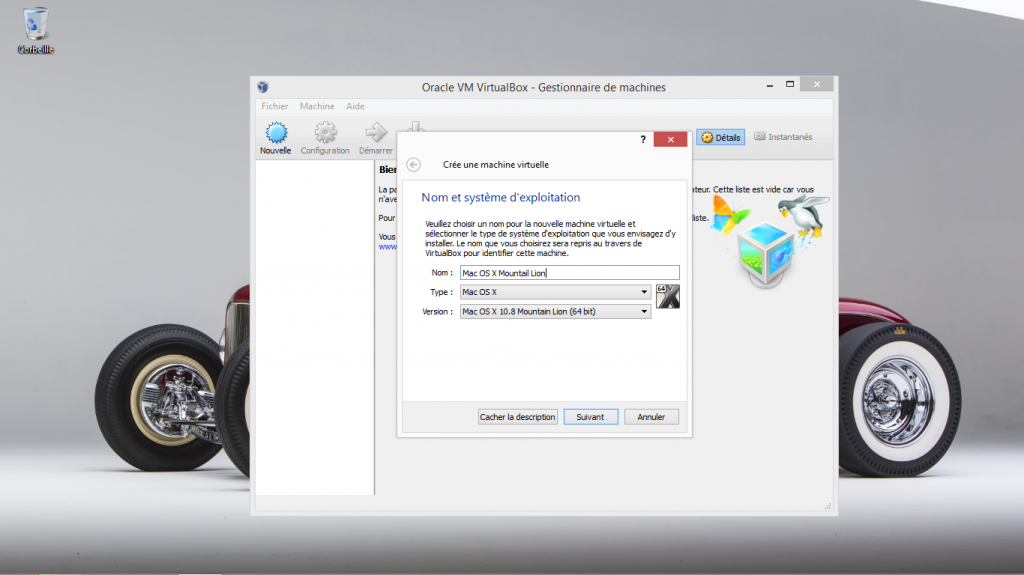The width and height of the screenshot is (1024, 575).
Task: Open the Machine menu
Action: tap(317, 106)
